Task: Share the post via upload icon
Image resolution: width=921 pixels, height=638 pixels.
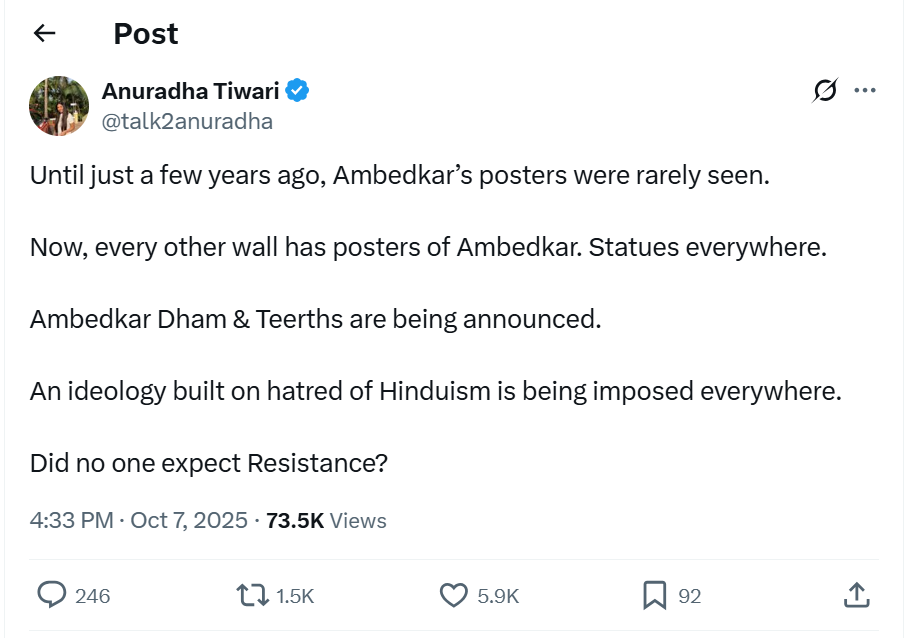Action: 856,595
